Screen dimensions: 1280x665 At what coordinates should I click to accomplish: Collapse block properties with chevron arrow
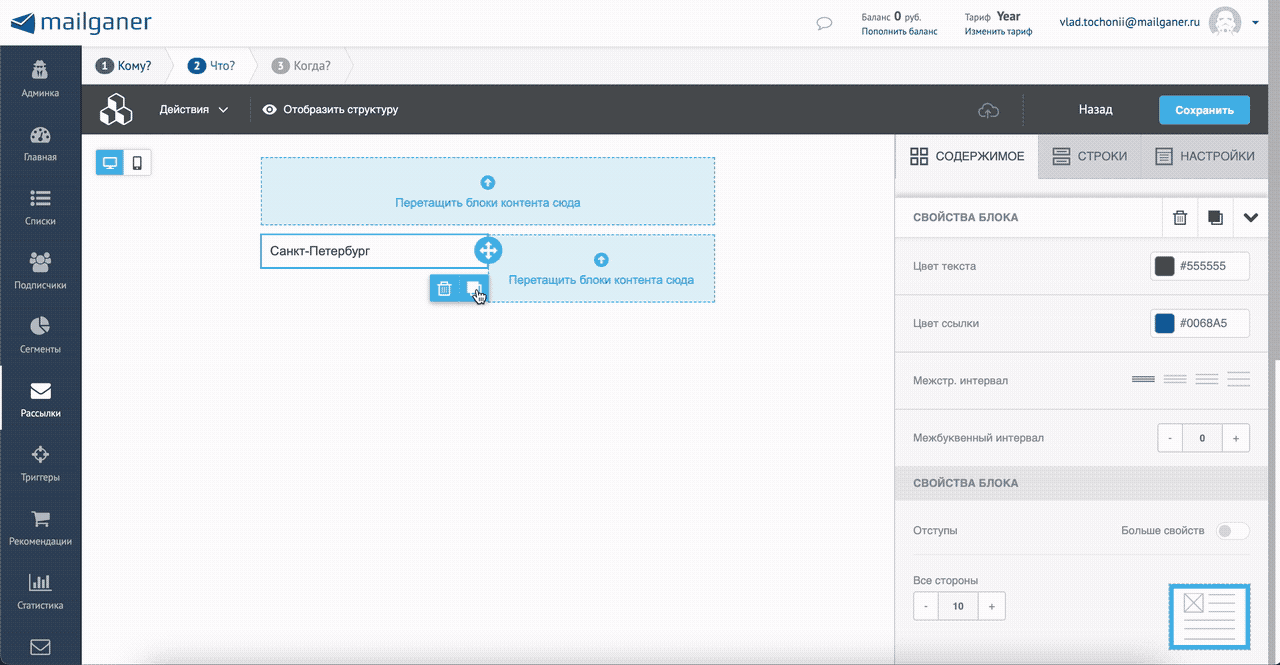click(x=1250, y=217)
